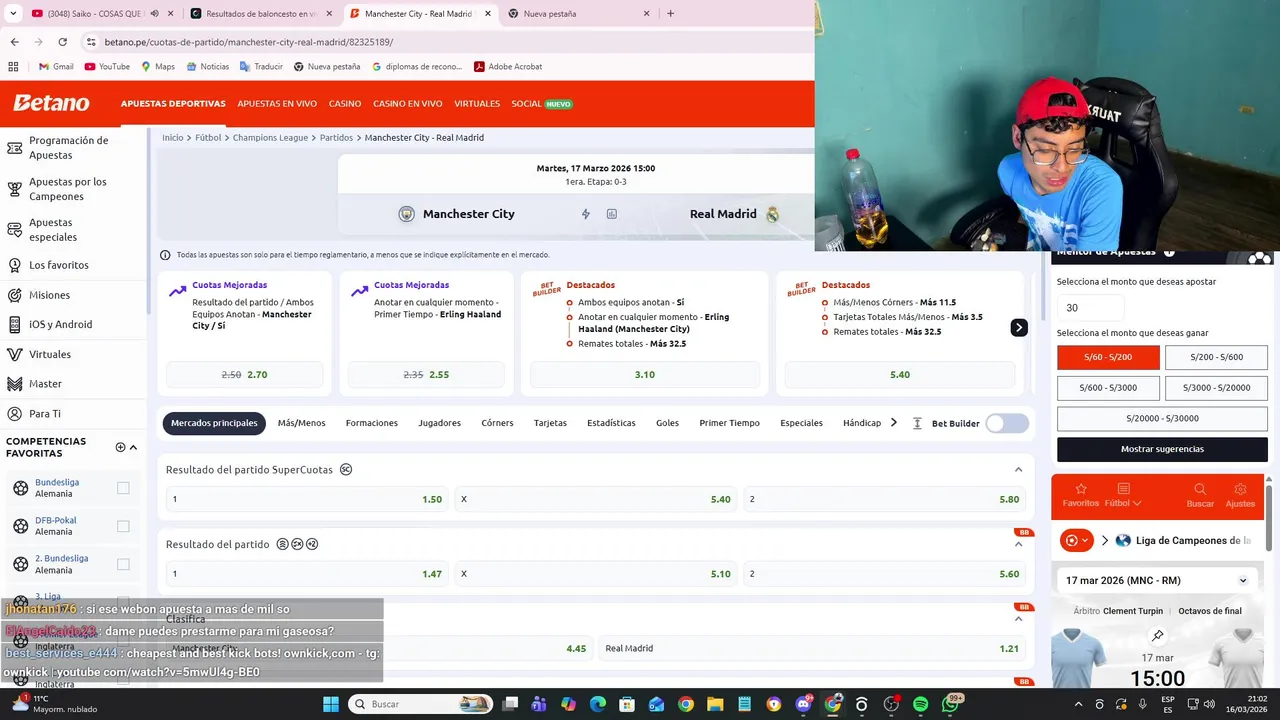The height and width of the screenshot is (720, 1280).
Task: Open CASINO EN VIVO in the top menu
Action: coord(407,104)
